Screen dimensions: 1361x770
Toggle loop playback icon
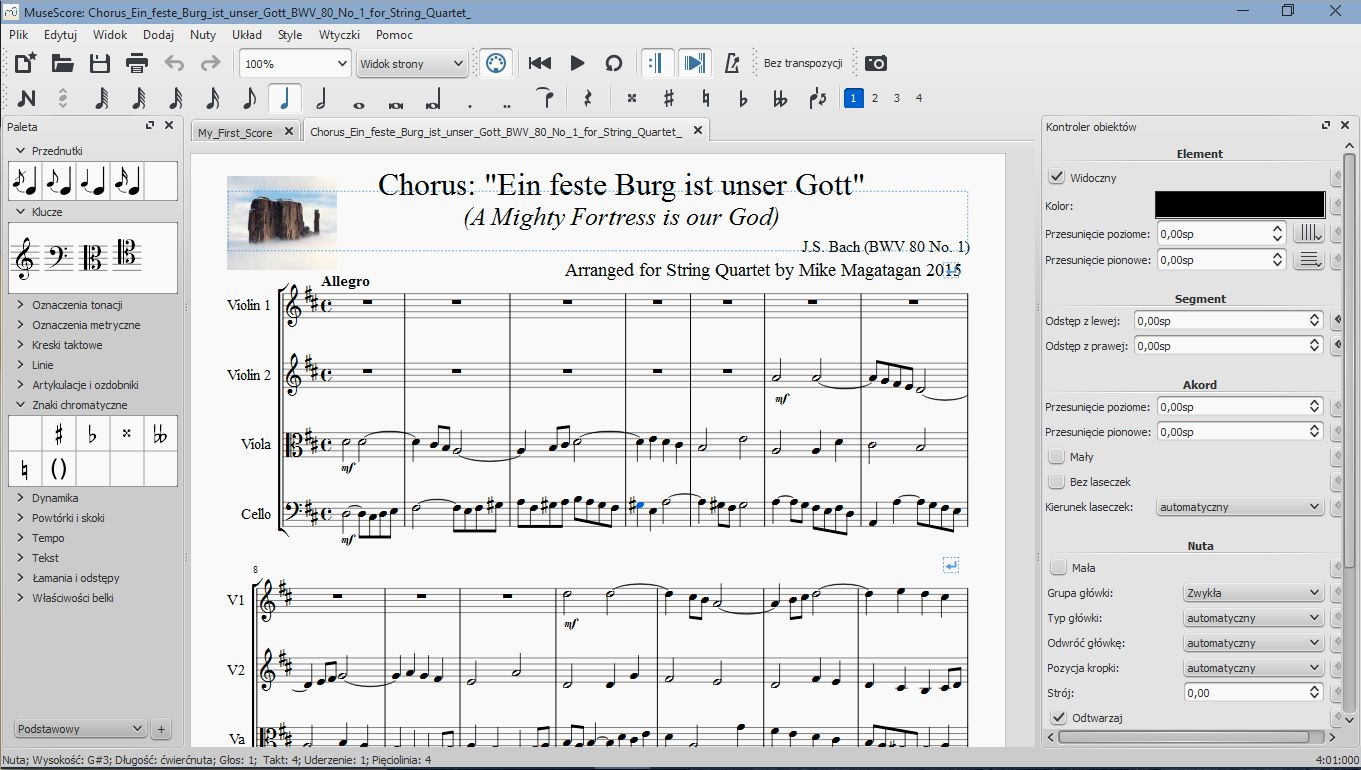pyautogui.click(x=614, y=63)
